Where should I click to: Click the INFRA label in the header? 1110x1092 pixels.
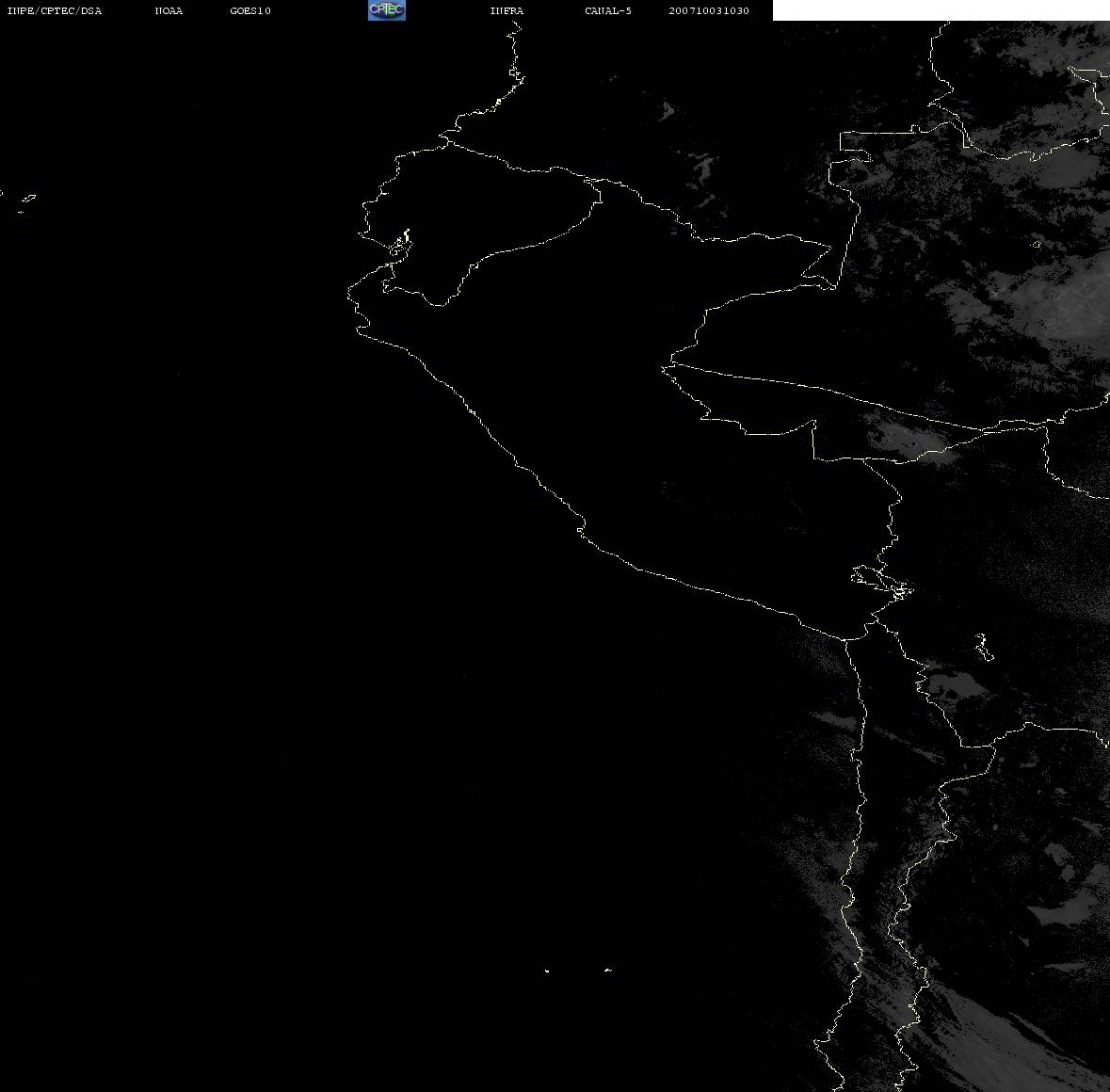pos(507,10)
